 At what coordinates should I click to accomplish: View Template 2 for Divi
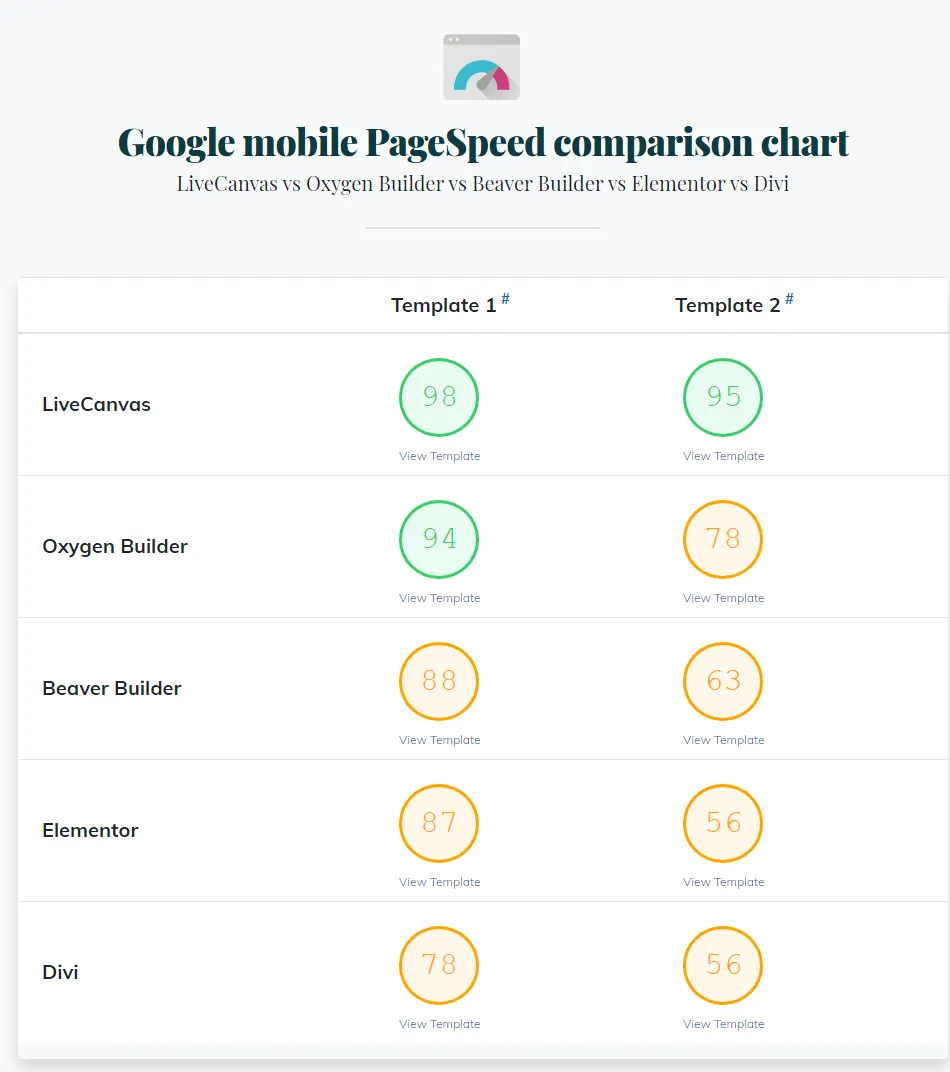[x=724, y=1024]
